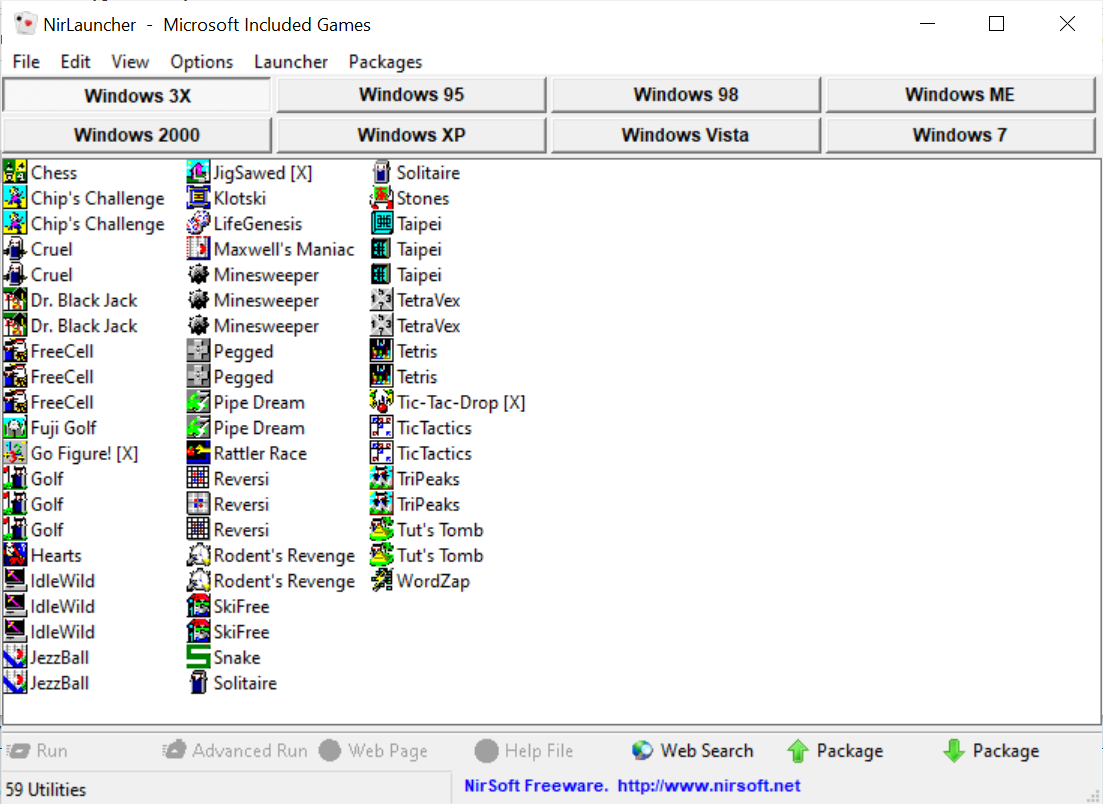Open the Options menu
The image size is (1103, 804).
coord(201,62)
